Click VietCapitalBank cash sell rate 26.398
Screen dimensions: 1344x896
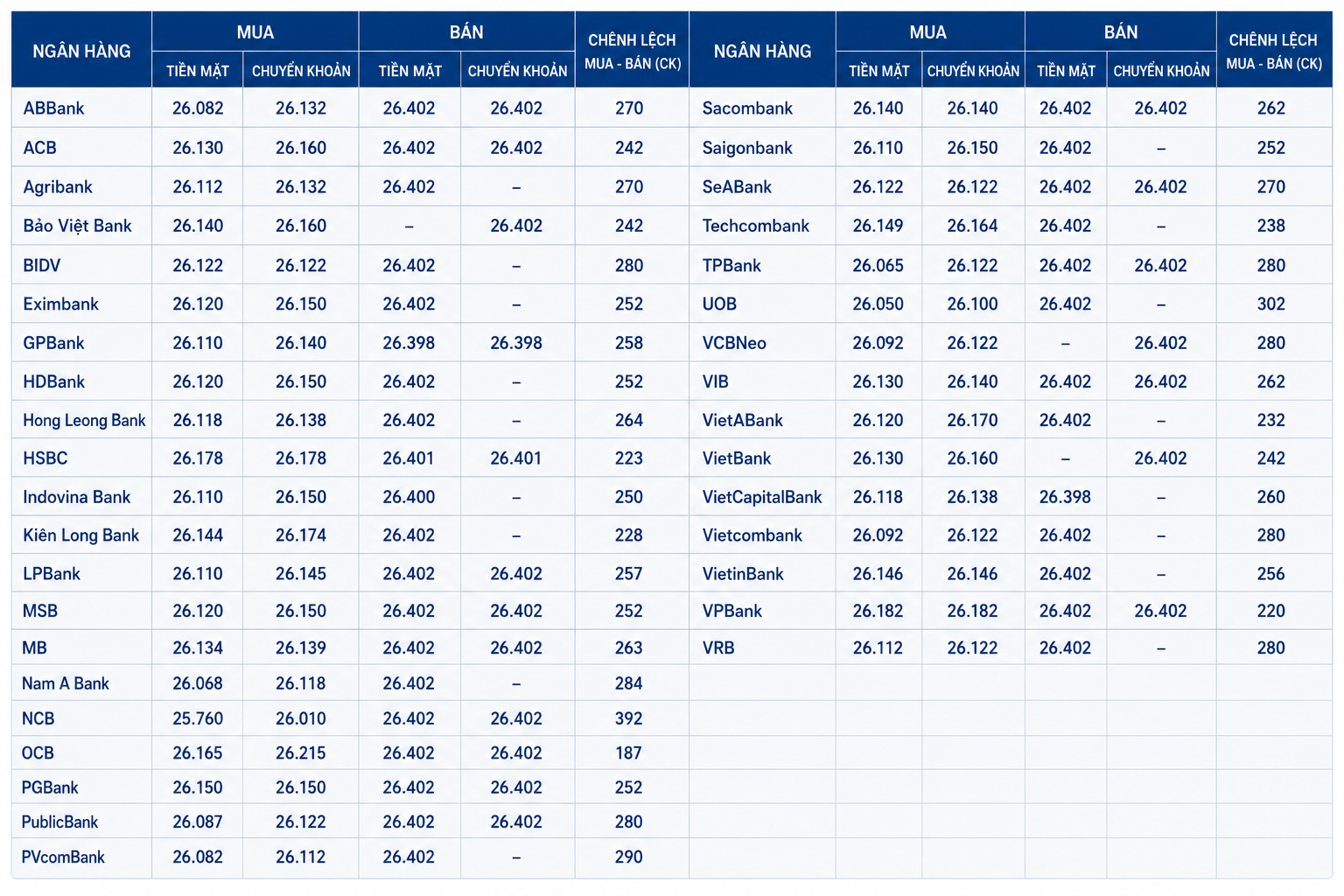1065,497
